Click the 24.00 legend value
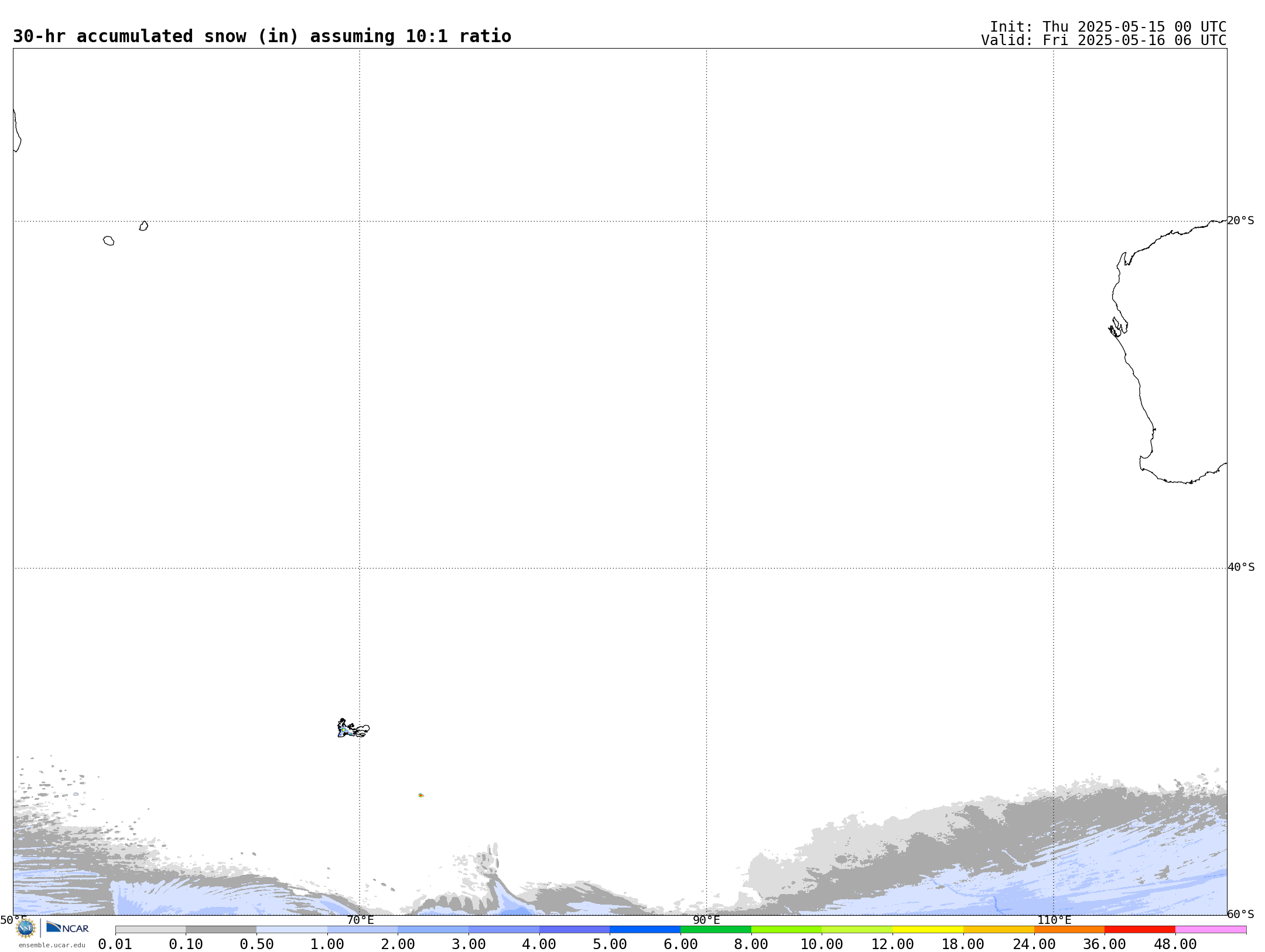 coord(1034,944)
